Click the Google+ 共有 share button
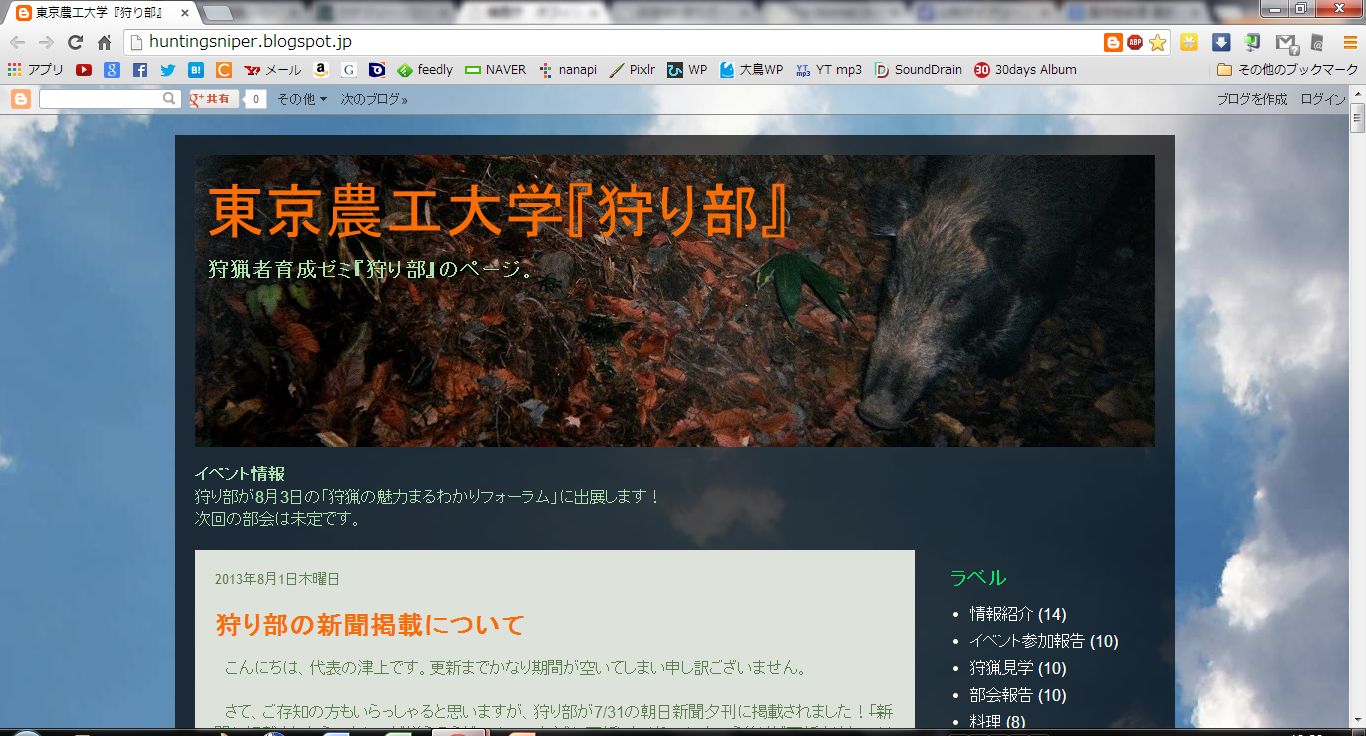1366x736 pixels. pyautogui.click(x=213, y=99)
